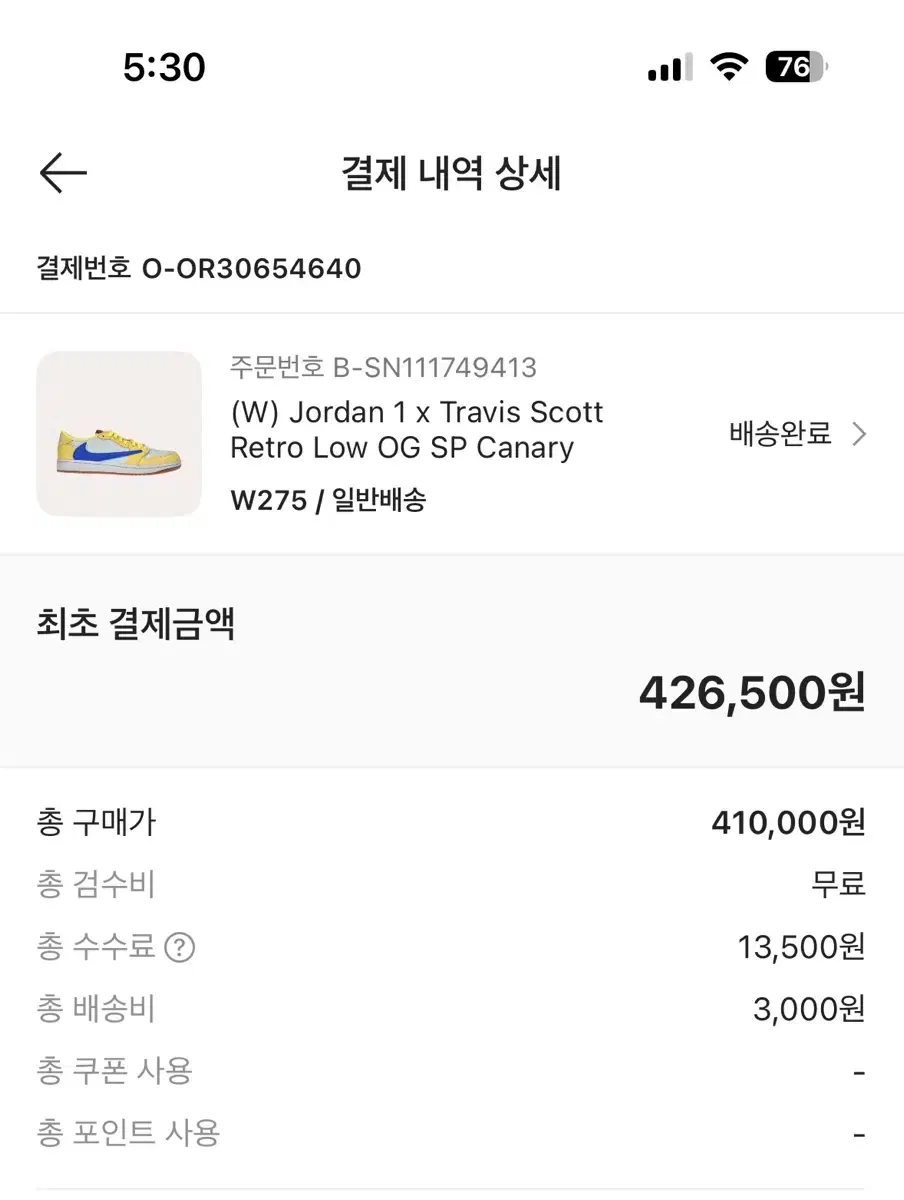Open the Jordan 1 Canary sneaker thumbnail
The image size is (904, 1200).
point(119,434)
